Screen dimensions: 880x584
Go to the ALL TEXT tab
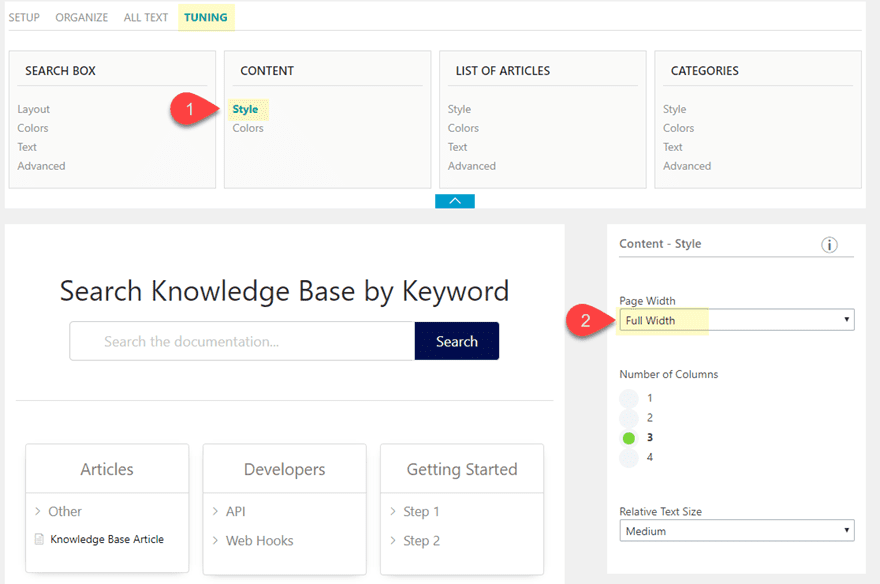(145, 17)
